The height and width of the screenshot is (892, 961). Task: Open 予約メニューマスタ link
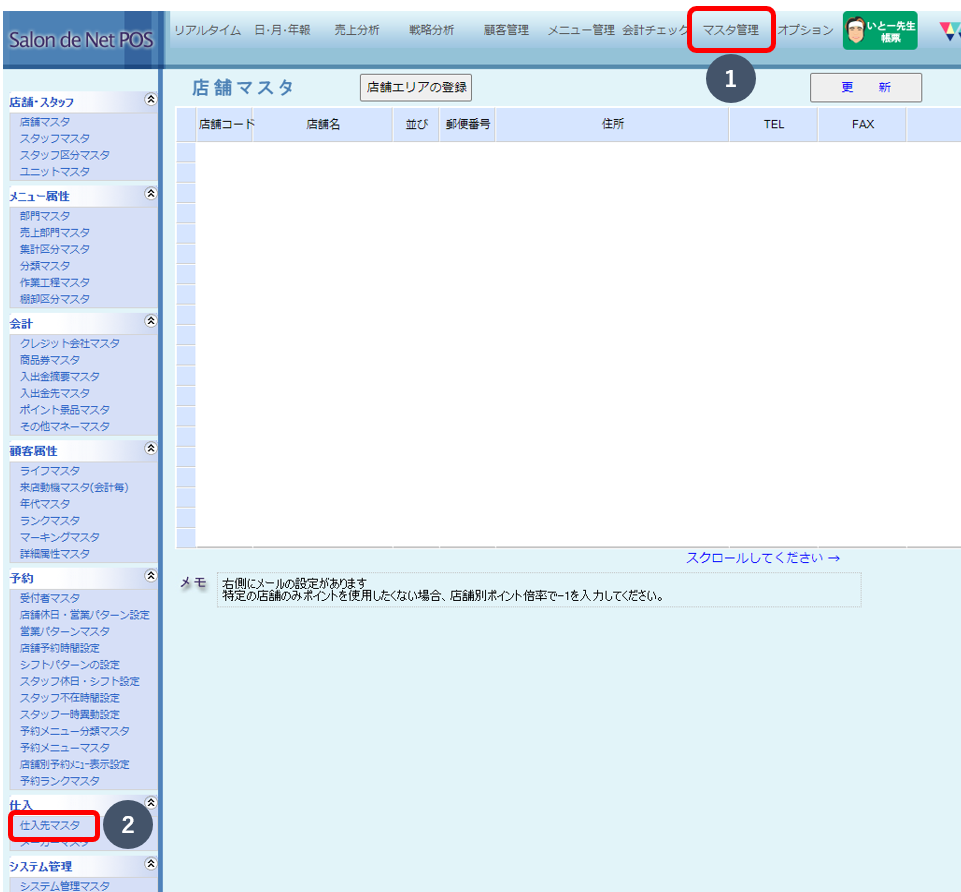tap(65, 748)
